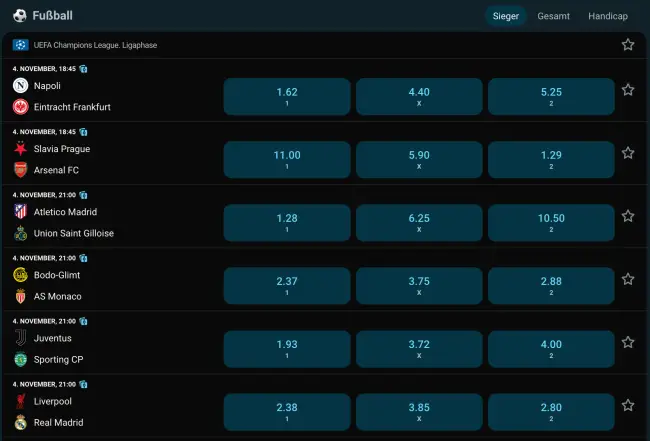Open the Atletico Madrid team name link

(x=65, y=212)
